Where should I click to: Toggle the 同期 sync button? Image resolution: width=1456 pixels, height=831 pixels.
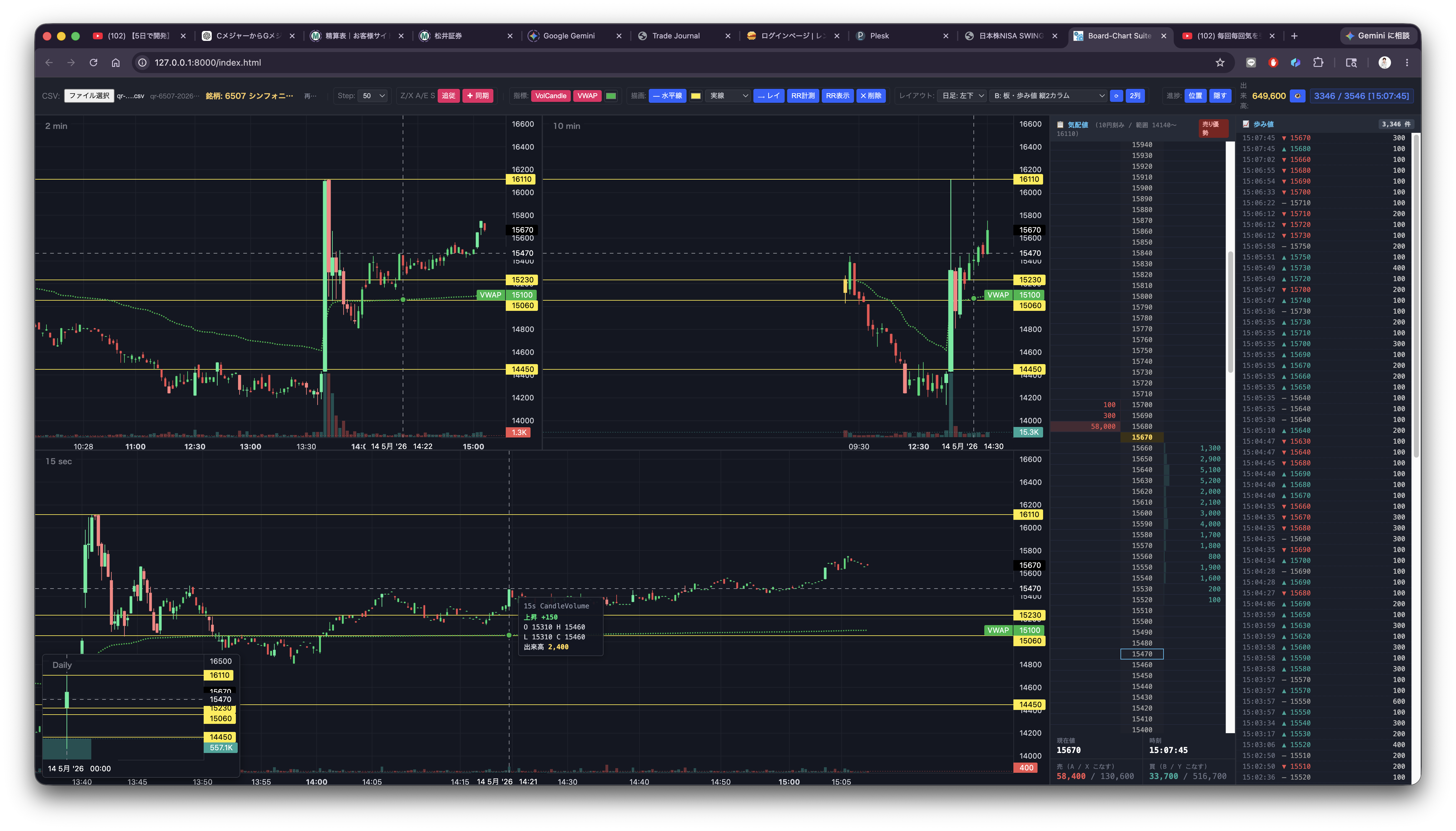pos(478,96)
